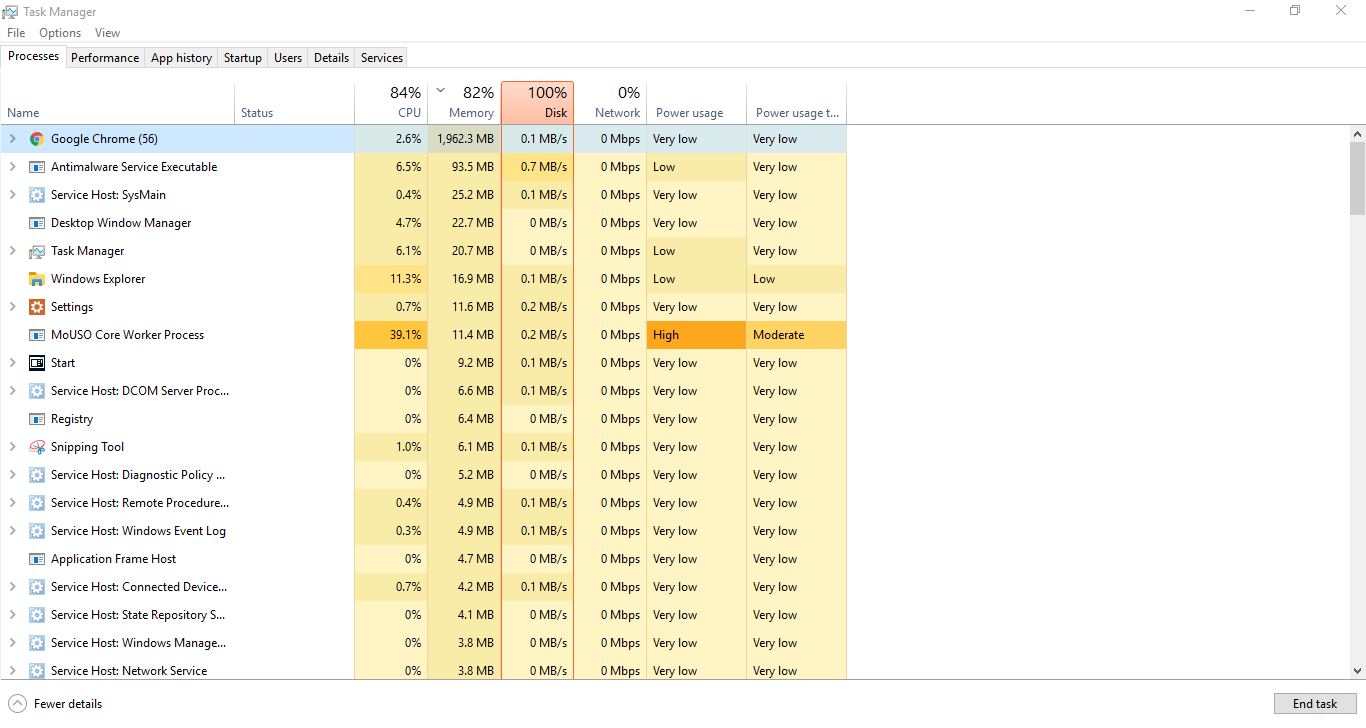Click the Start process icon
This screenshot has width=1366, height=728.
coord(37,363)
